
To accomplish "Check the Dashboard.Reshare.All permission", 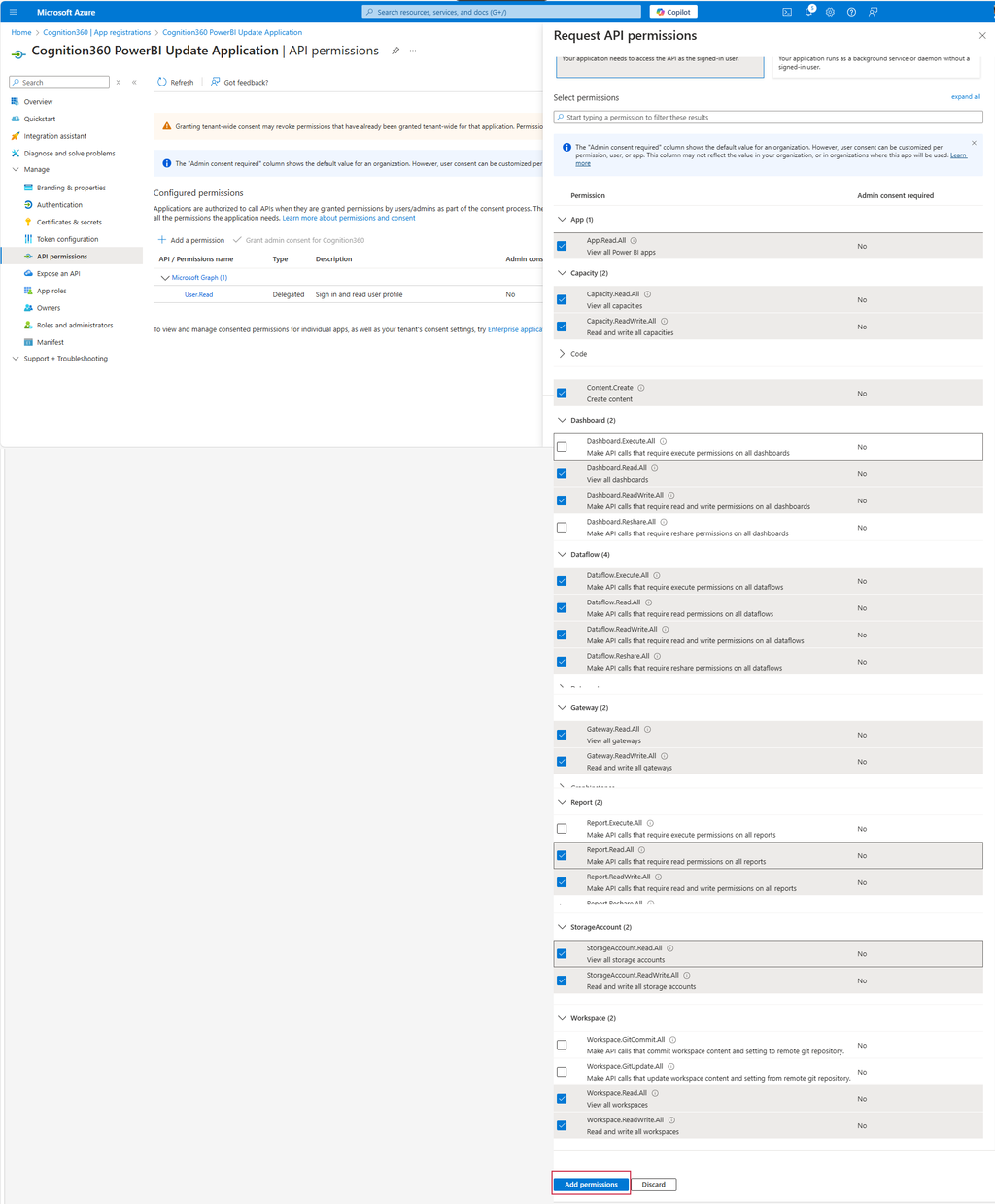I will 562,528.
